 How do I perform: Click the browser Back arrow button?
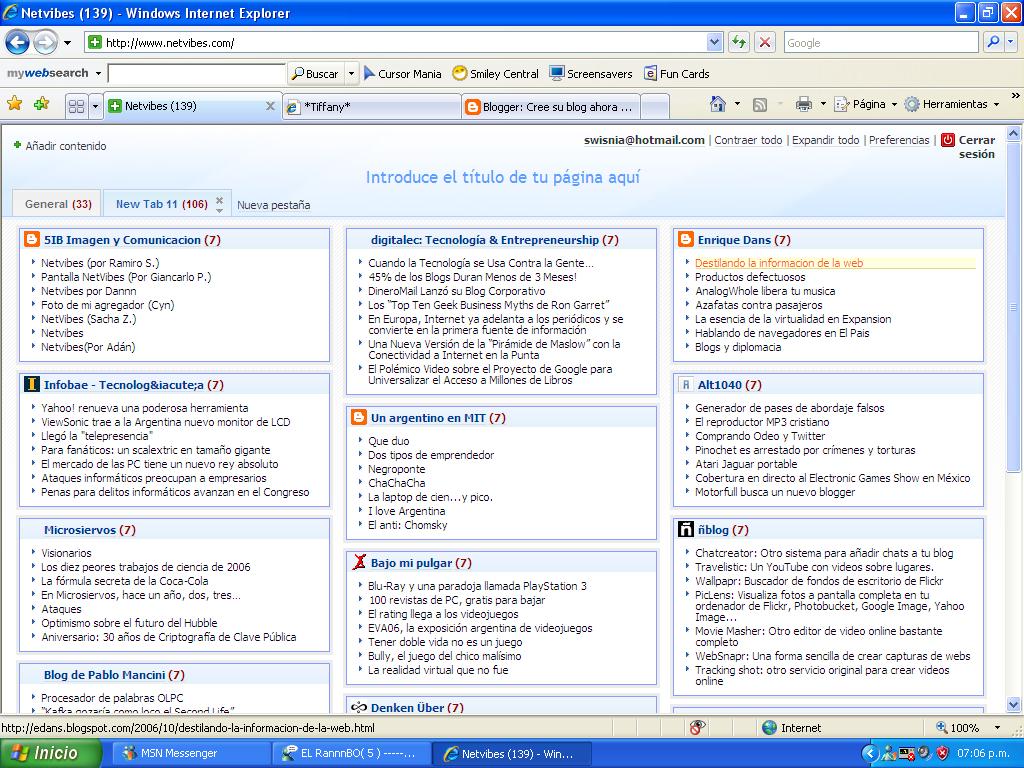coord(18,43)
